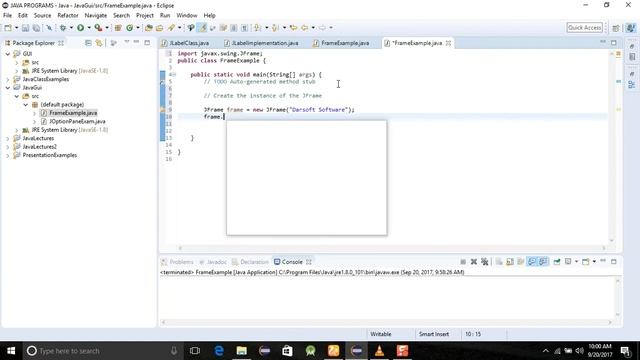Switch to the JLabelClass.java editor tab
Image resolution: width=640 pixels, height=360 pixels.
click(x=185, y=43)
